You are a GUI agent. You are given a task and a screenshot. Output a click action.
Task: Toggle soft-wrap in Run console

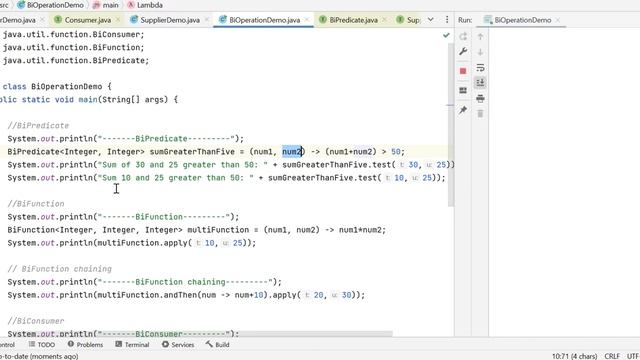pos(480,67)
